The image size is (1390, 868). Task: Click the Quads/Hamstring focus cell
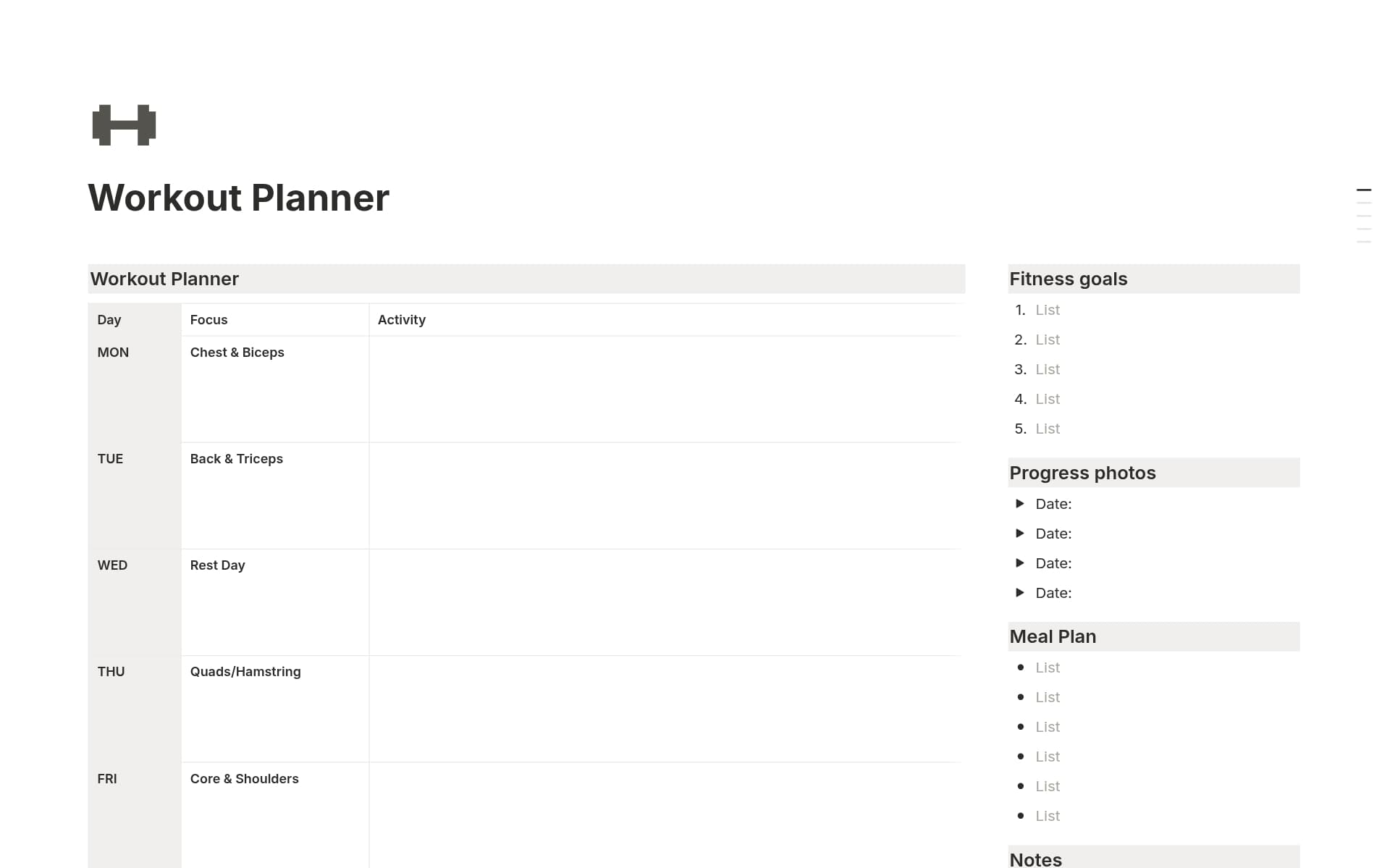(x=245, y=672)
